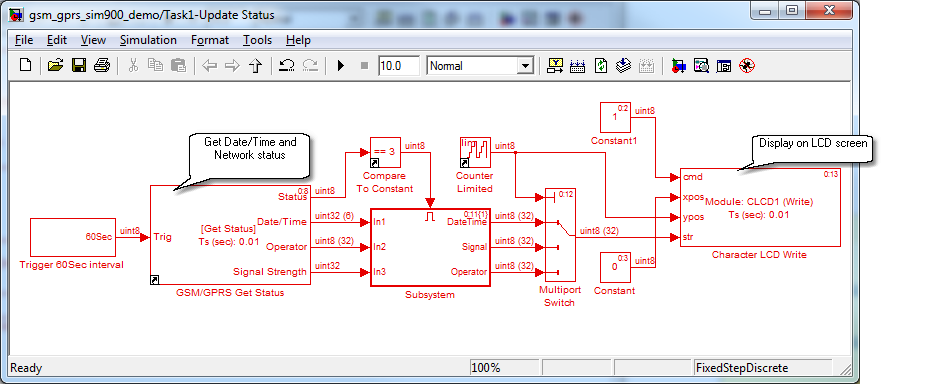Open a model using the folder icon
This screenshot has width=950, height=384.
[55, 65]
